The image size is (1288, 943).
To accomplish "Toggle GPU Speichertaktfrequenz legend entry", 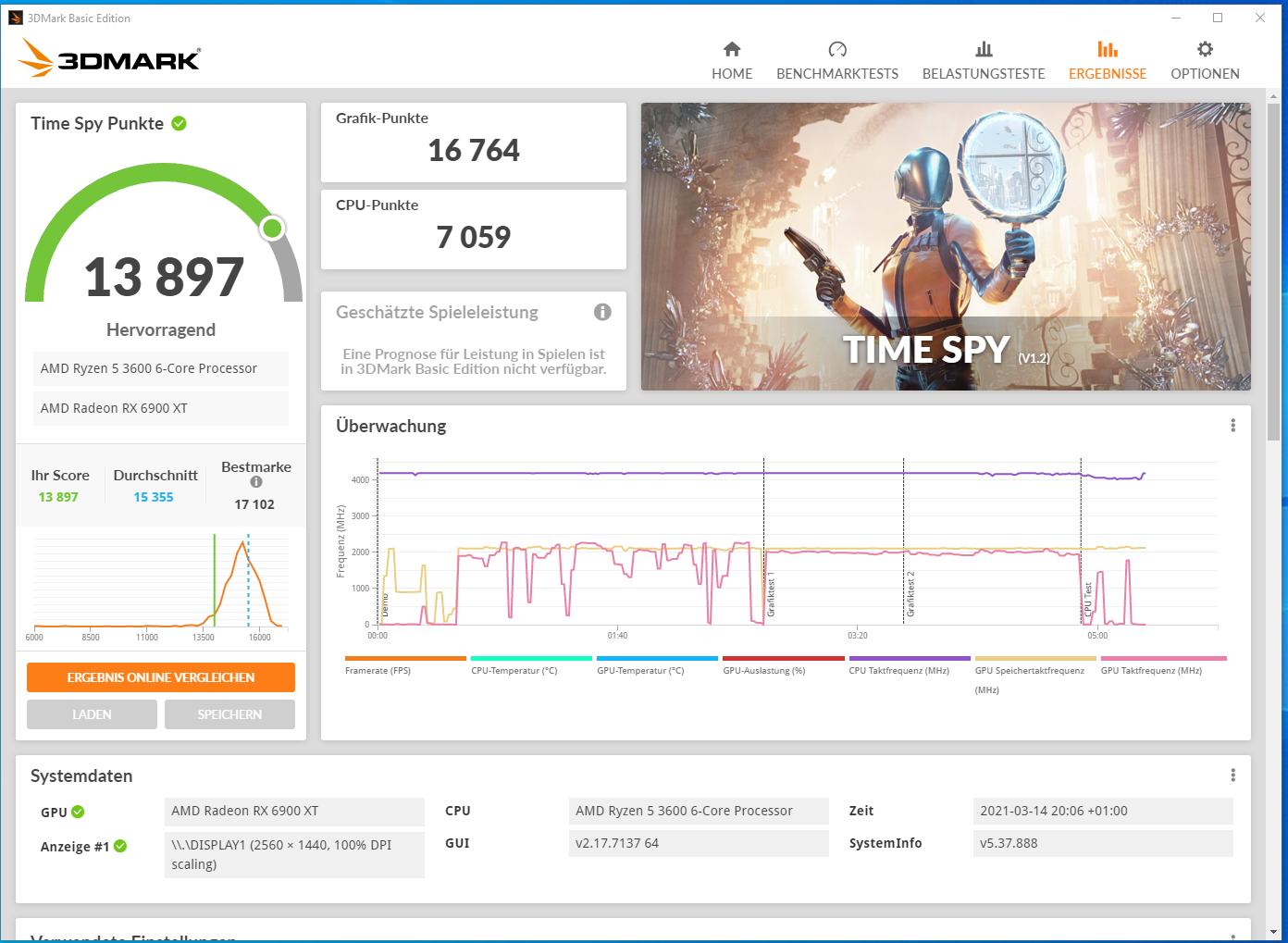I will [x=1034, y=676].
